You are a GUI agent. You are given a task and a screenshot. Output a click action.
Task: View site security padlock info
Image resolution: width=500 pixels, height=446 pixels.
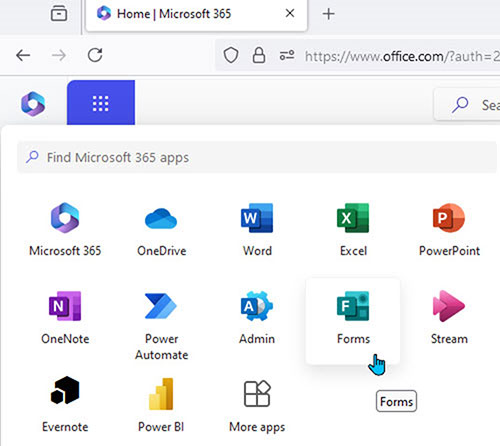click(259, 55)
